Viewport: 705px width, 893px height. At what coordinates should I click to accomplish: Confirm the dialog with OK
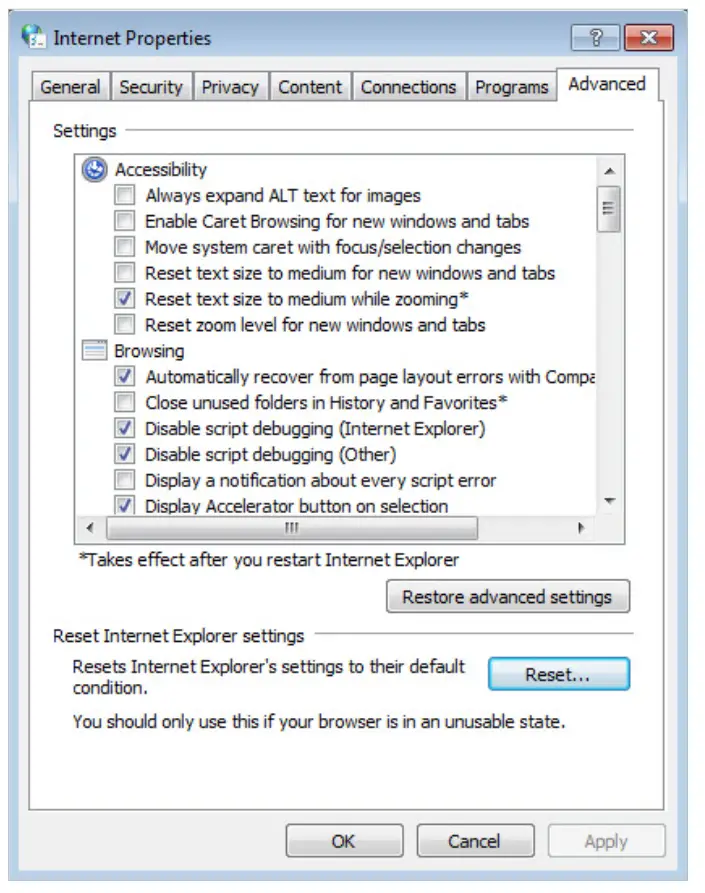[343, 841]
